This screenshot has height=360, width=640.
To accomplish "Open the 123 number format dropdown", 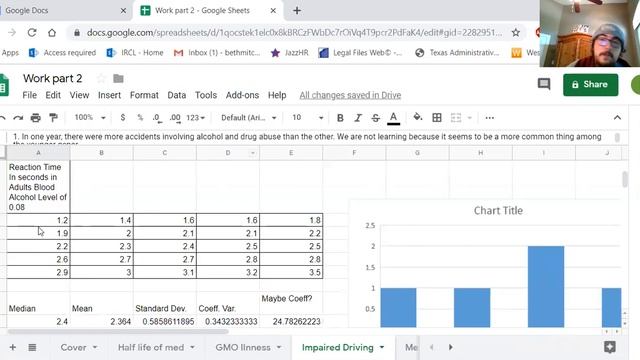I will coord(196,118).
